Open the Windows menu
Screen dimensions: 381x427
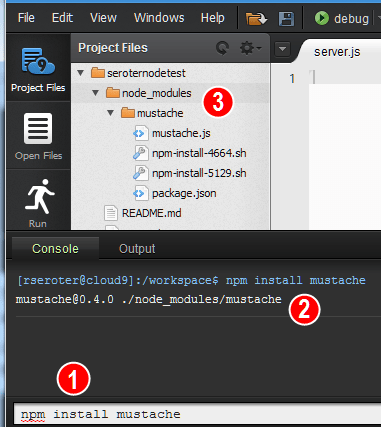click(159, 18)
